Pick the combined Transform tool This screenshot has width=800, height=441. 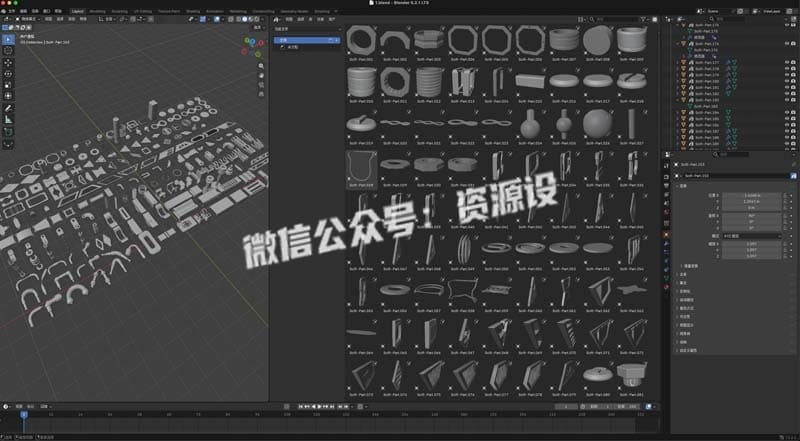coord(9,96)
